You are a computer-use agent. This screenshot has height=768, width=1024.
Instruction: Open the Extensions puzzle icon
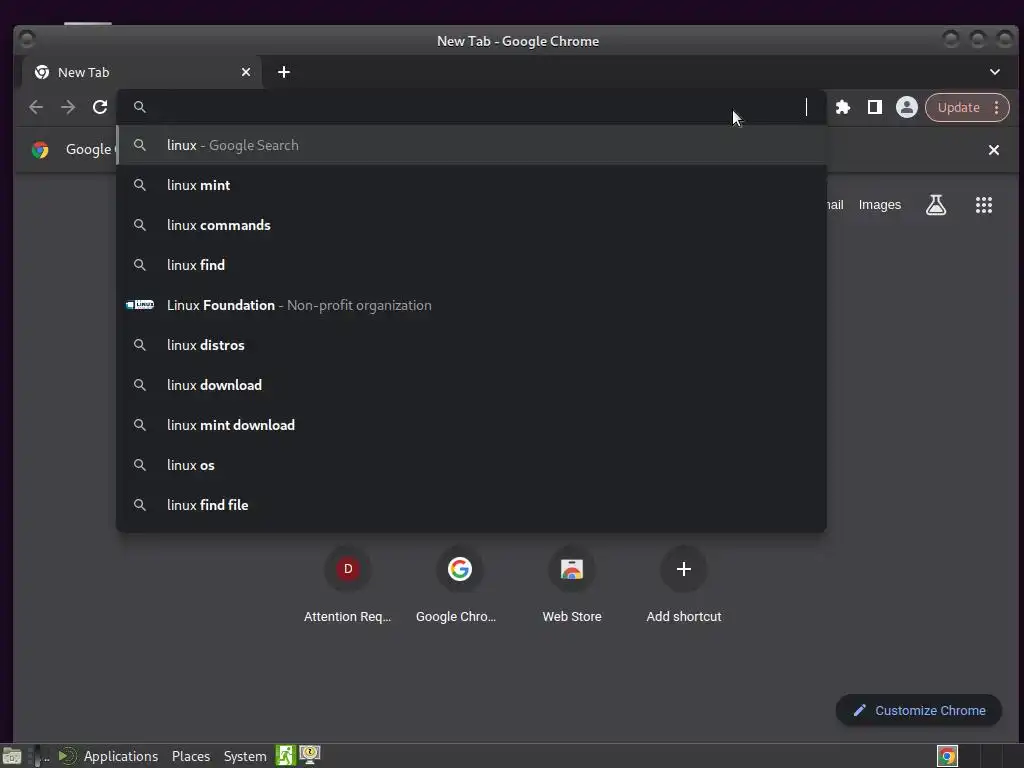pyautogui.click(x=843, y=107)
